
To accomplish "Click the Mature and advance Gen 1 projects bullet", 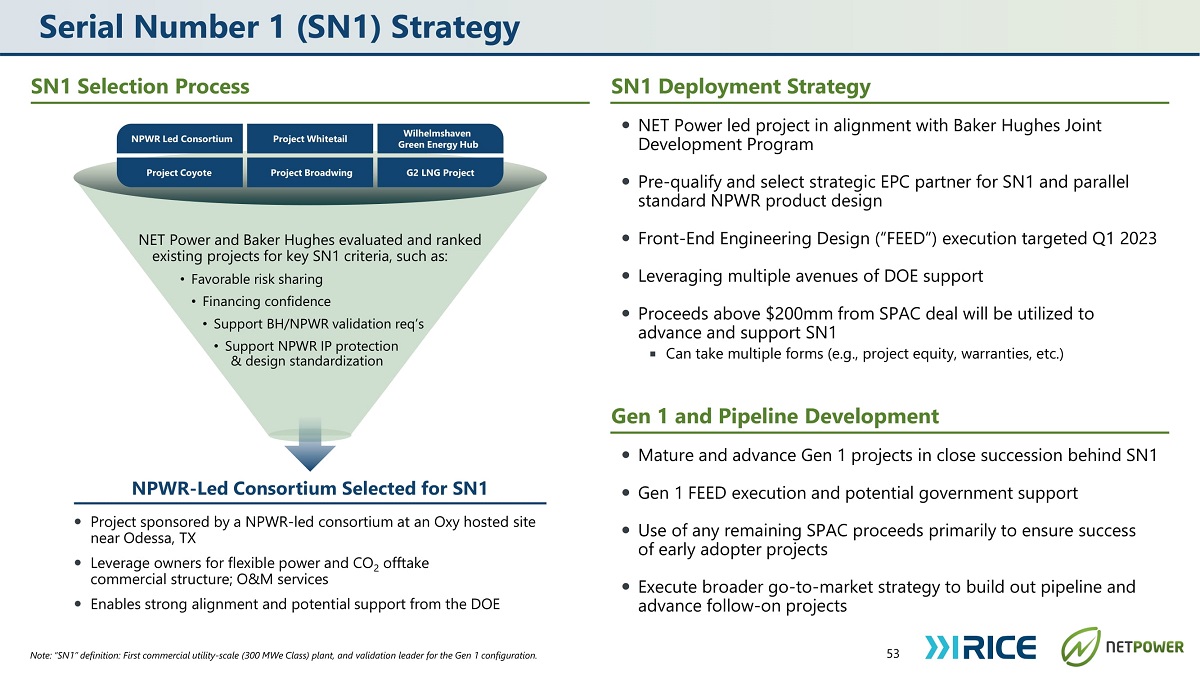I will pos(888,456).
